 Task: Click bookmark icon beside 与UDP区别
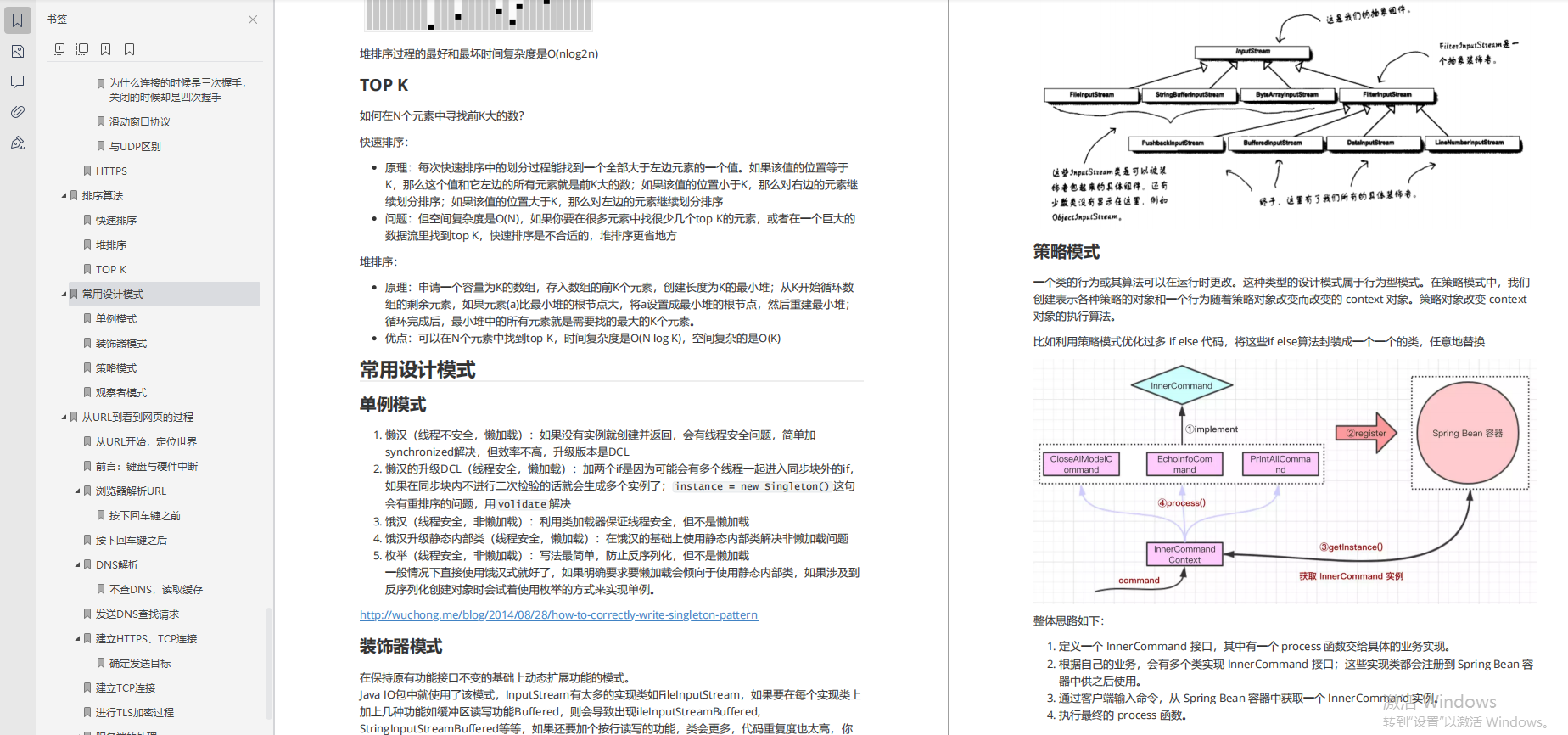[101, 146]
